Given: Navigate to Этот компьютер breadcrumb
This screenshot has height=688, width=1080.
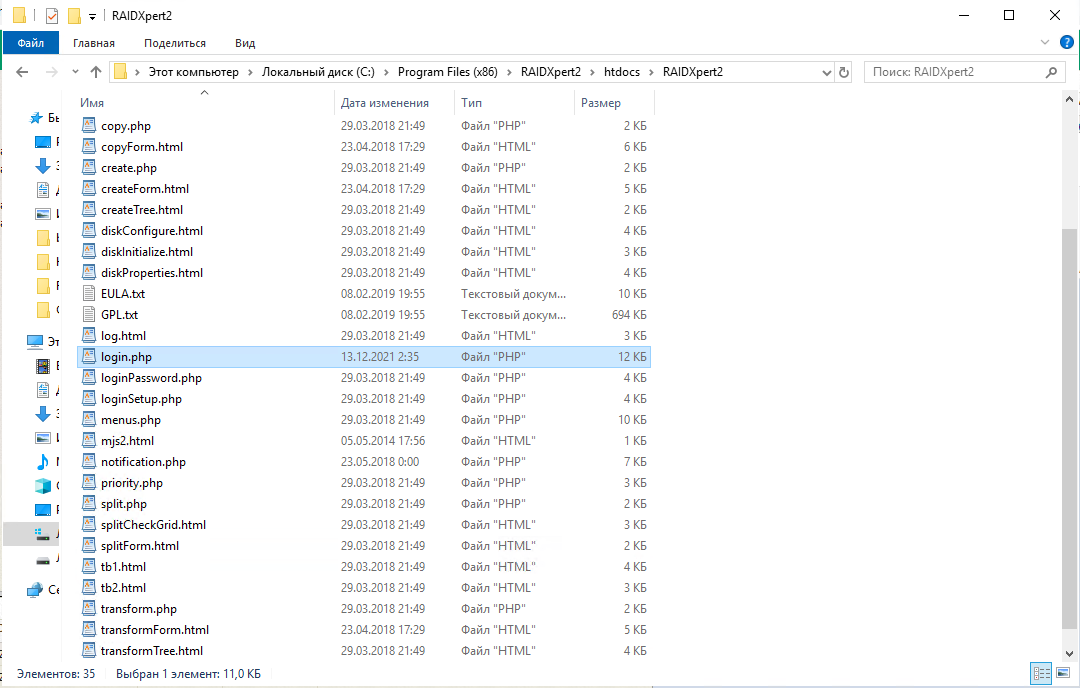Looking at the screenshot, I should (x=194, y=72).
